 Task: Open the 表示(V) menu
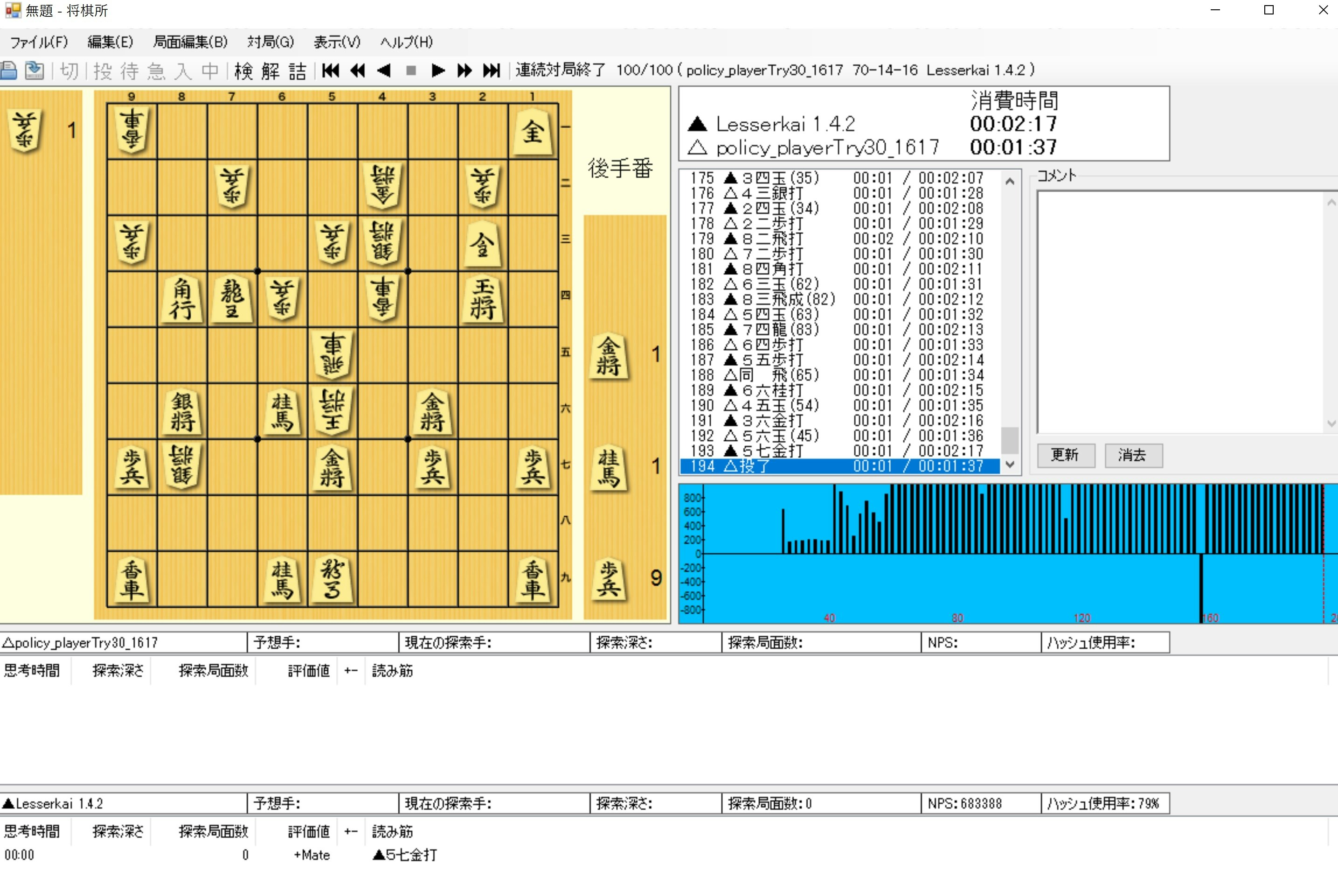(x=337, y=42)
